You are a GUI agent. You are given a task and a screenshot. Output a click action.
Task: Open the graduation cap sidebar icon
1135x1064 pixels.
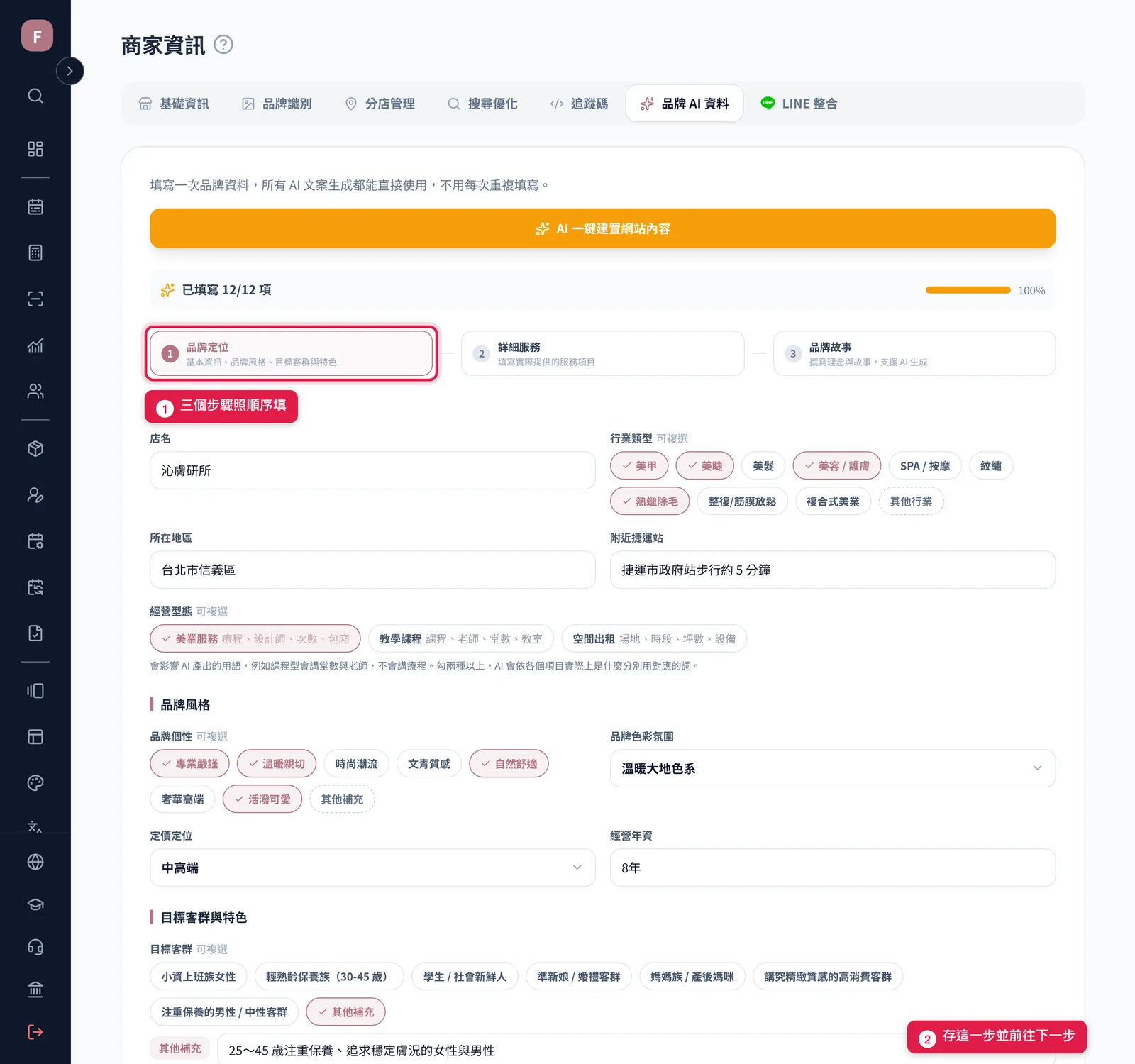(x=35, y=904)
